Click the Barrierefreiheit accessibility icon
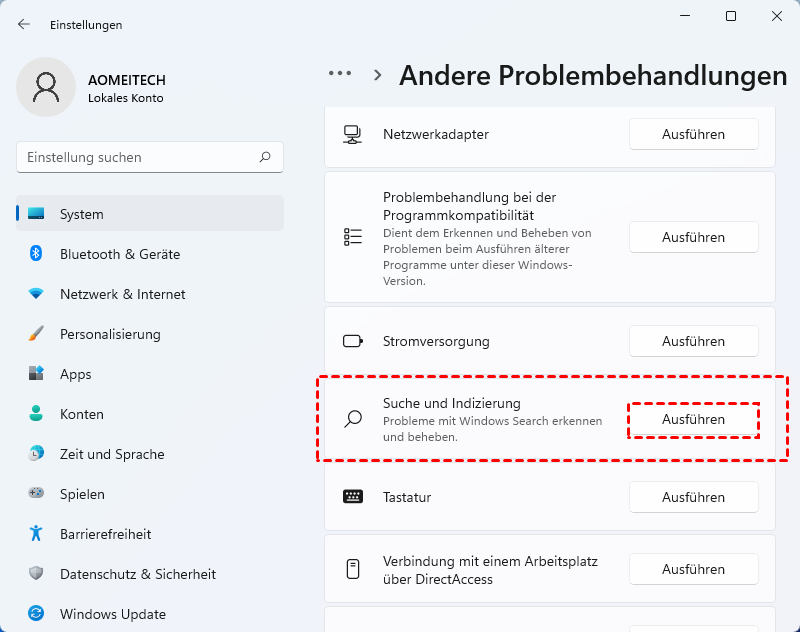The width and height of the screenshot is (800, 632). (36, 534)
